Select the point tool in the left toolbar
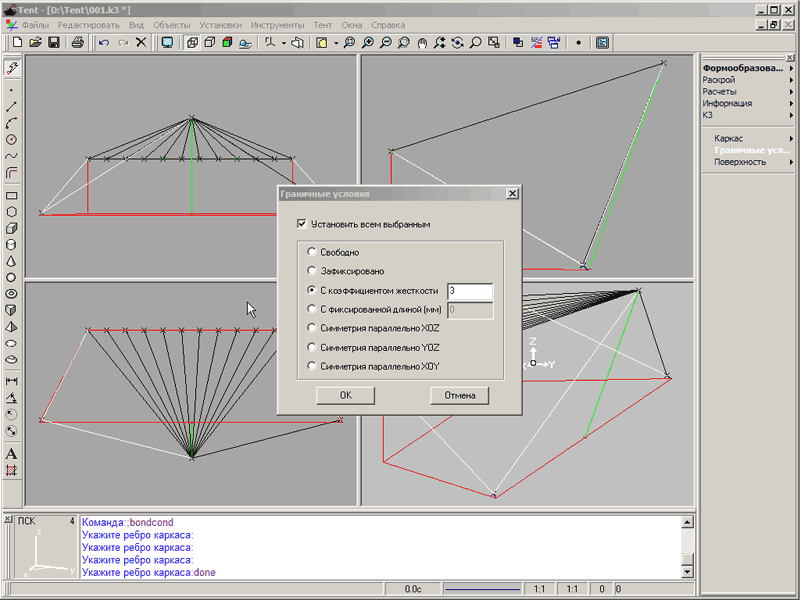Screen dimensions: 800x600 tap(11, 90)
